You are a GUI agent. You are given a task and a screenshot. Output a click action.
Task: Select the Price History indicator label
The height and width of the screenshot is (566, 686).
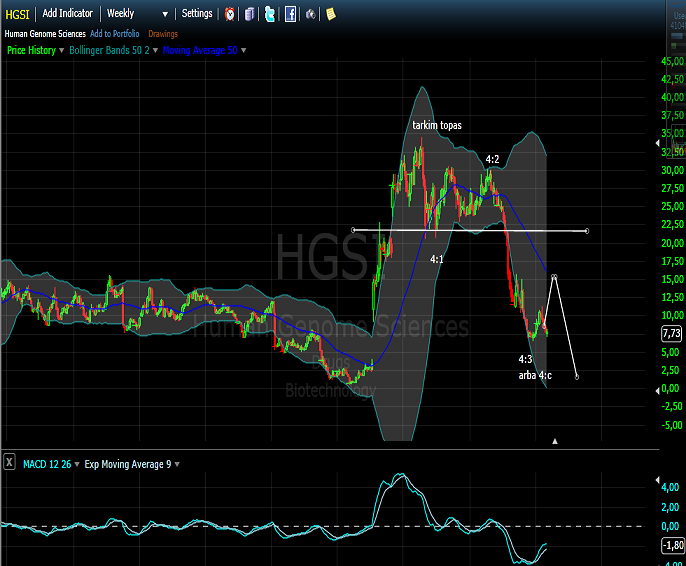(x=31, y=50)
